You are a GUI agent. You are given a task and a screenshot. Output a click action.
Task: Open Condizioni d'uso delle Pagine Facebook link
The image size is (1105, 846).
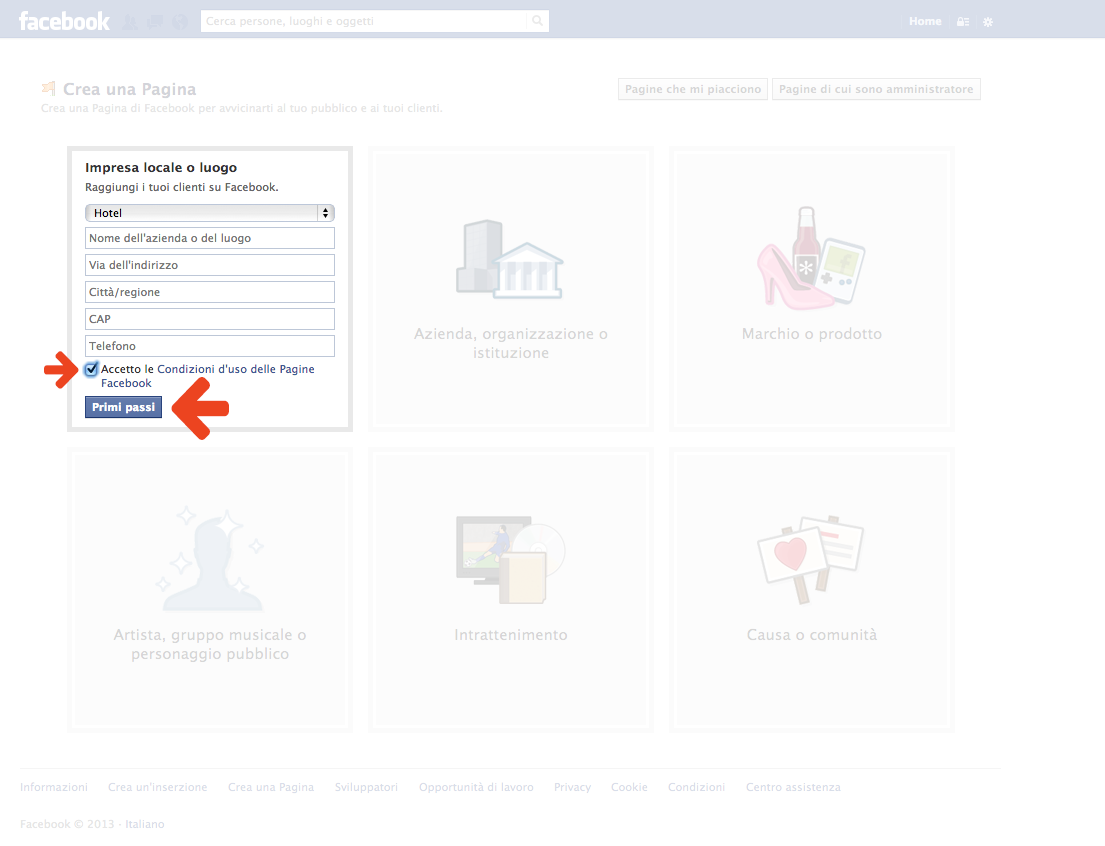235,370
